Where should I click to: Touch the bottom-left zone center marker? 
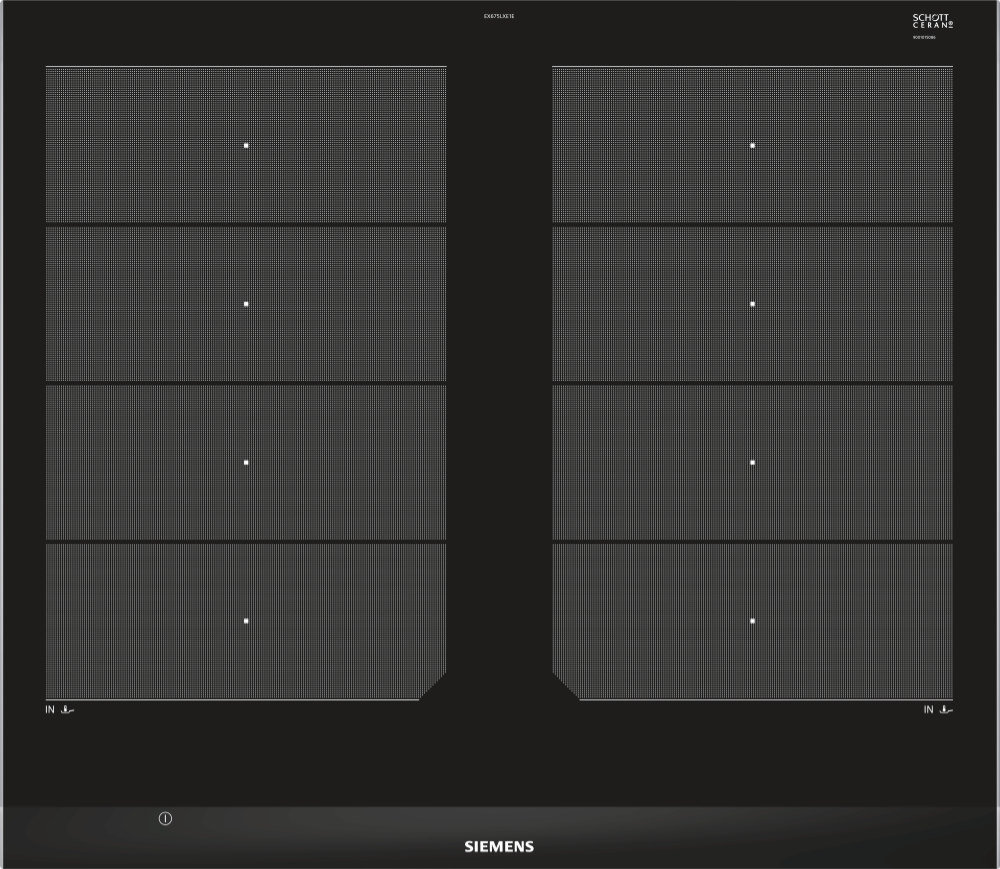tap(246, 621)
